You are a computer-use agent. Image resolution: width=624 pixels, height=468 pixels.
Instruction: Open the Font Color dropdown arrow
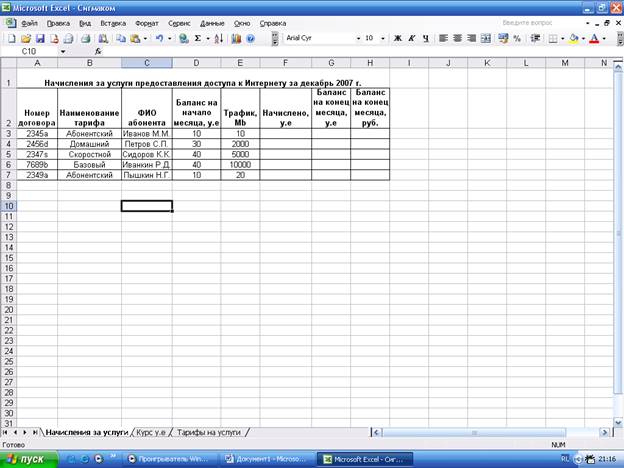(604, 39)
